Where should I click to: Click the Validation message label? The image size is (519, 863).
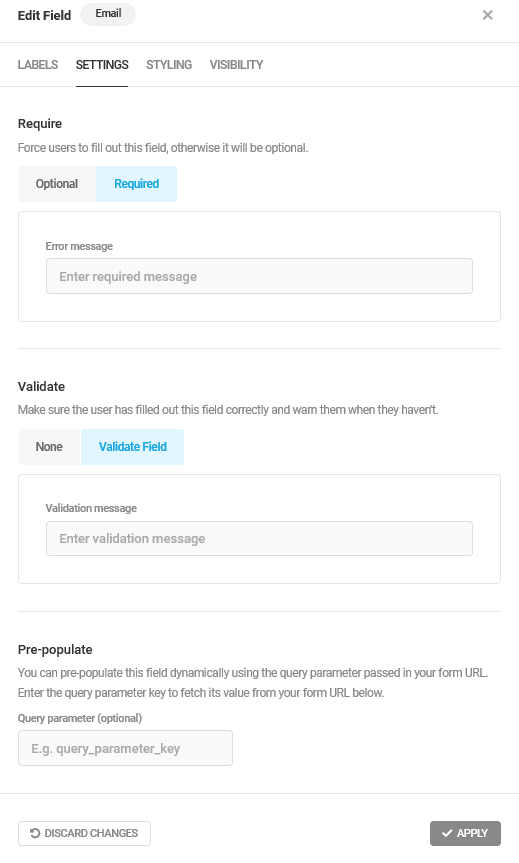pyautogui.click(x=91, y=508)
